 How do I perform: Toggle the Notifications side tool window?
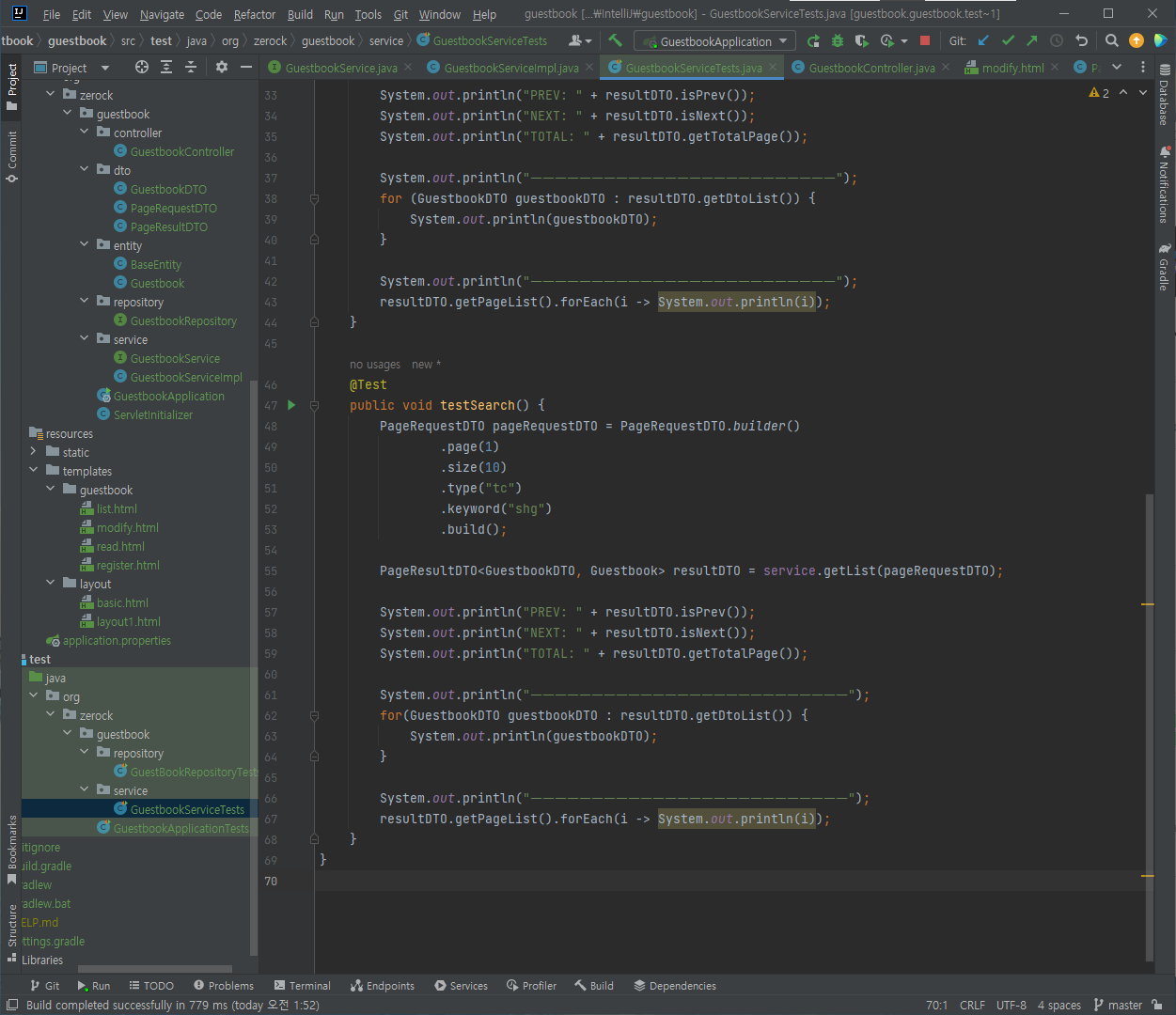coord(1164,183)
